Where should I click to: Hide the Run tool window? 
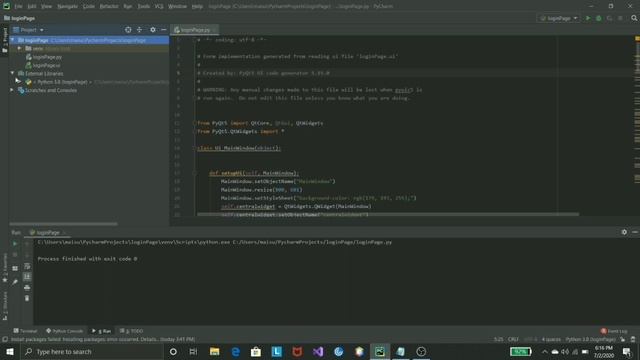[635, 232]
